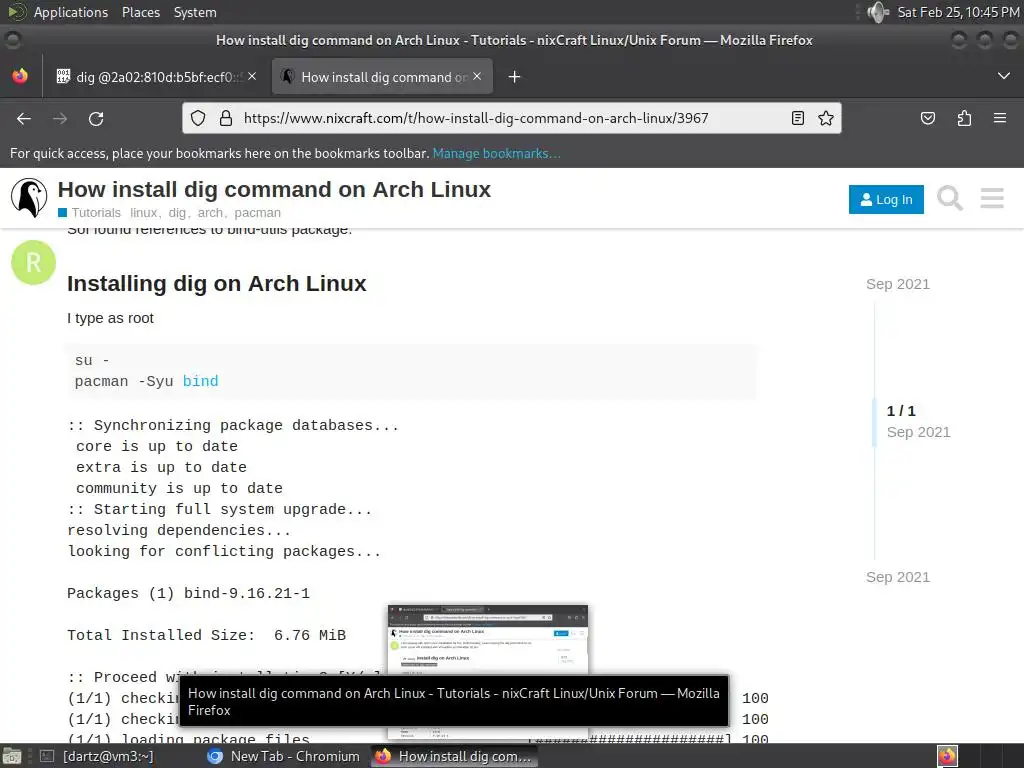Click the clock 'Sat Feb 25, 10:45 PM'
Screen dimensions: 1024x768
click(x=958, y=12)
